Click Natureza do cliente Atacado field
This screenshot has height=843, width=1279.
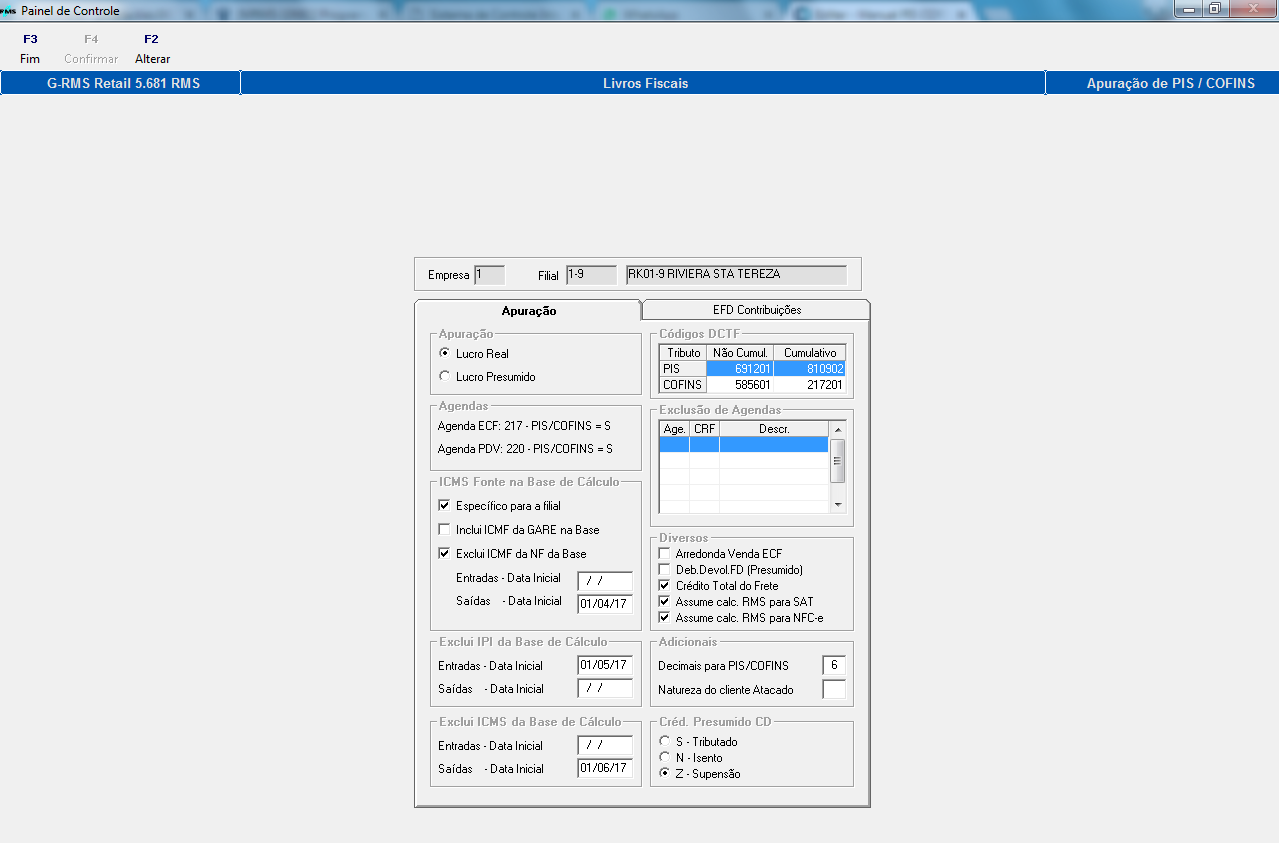click(834, 689)
